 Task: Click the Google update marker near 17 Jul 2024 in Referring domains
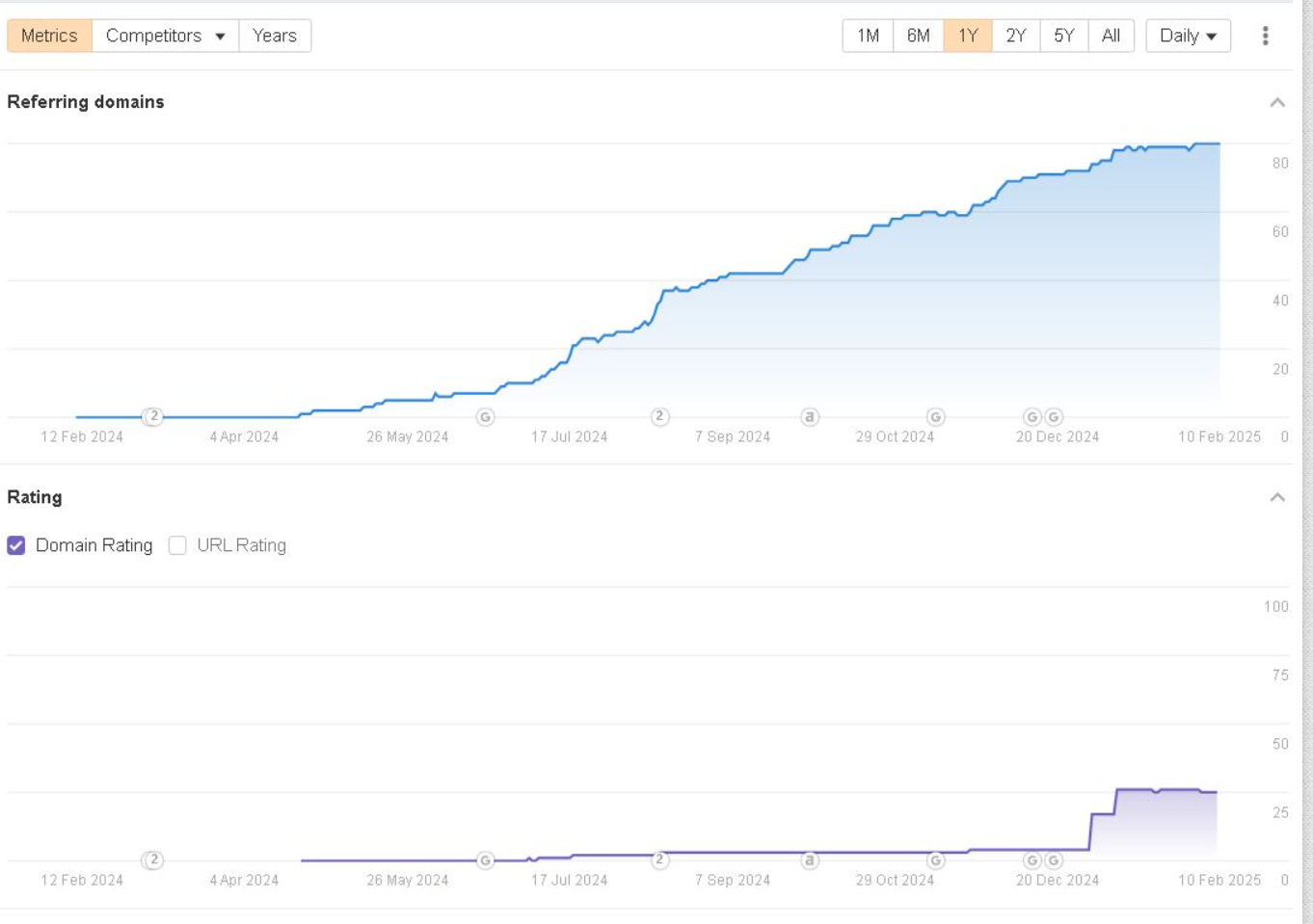486,417
